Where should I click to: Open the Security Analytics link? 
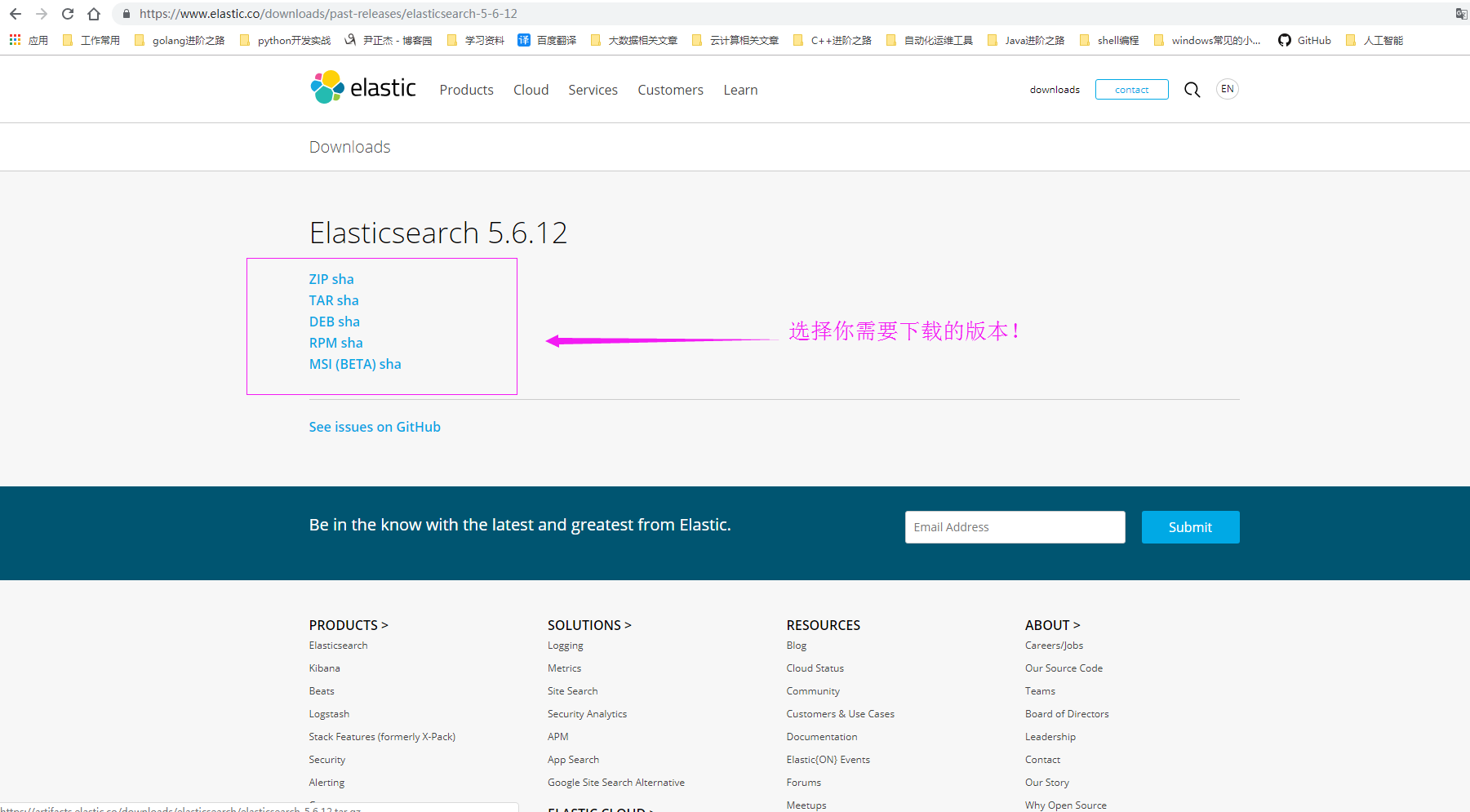[587, 714]
